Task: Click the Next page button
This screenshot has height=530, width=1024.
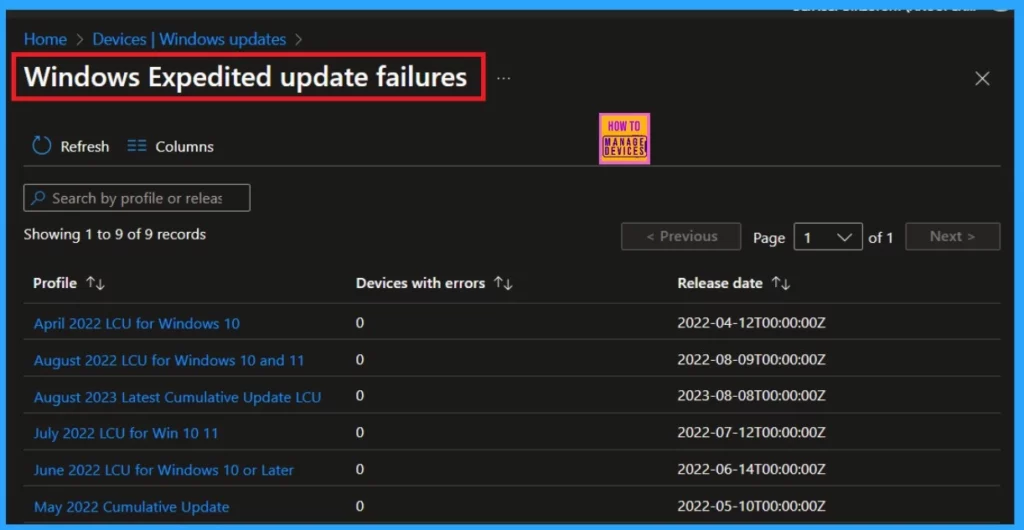Action: [953, 236]
